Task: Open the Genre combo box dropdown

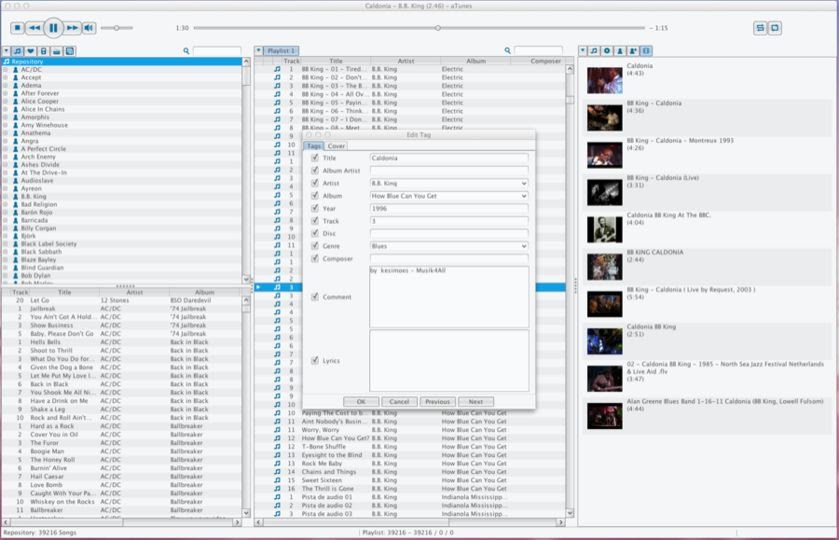Action: [524, 246]
